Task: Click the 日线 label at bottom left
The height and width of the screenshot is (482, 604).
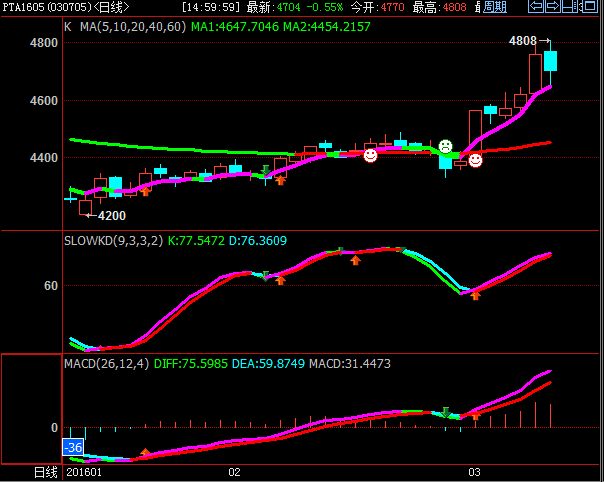Action: 45,472
